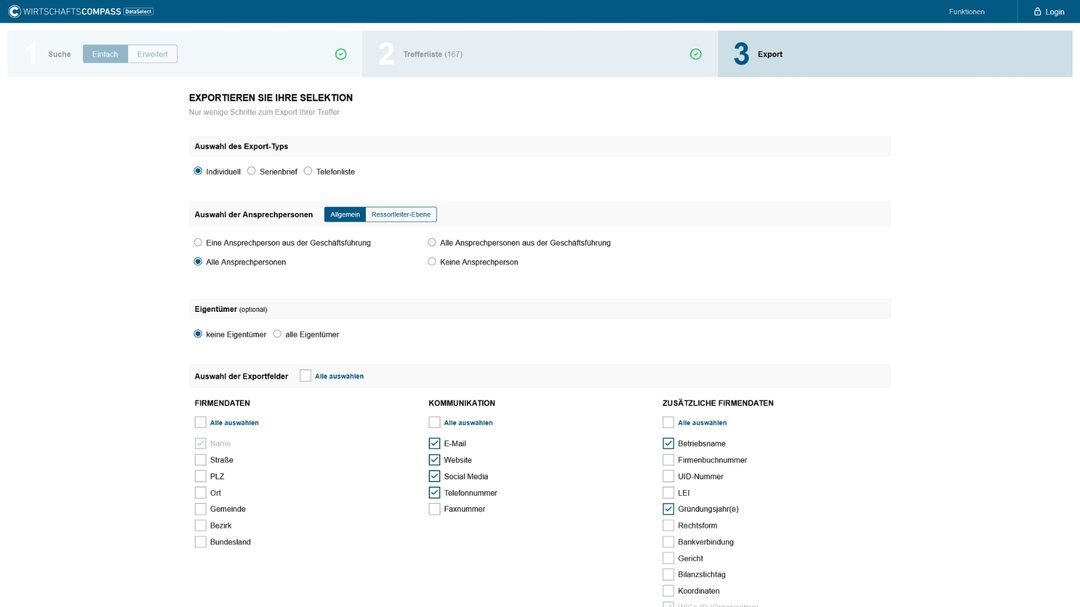Select the Einfach search mode
Screen dimensions: 1080x607
point(105,54)
